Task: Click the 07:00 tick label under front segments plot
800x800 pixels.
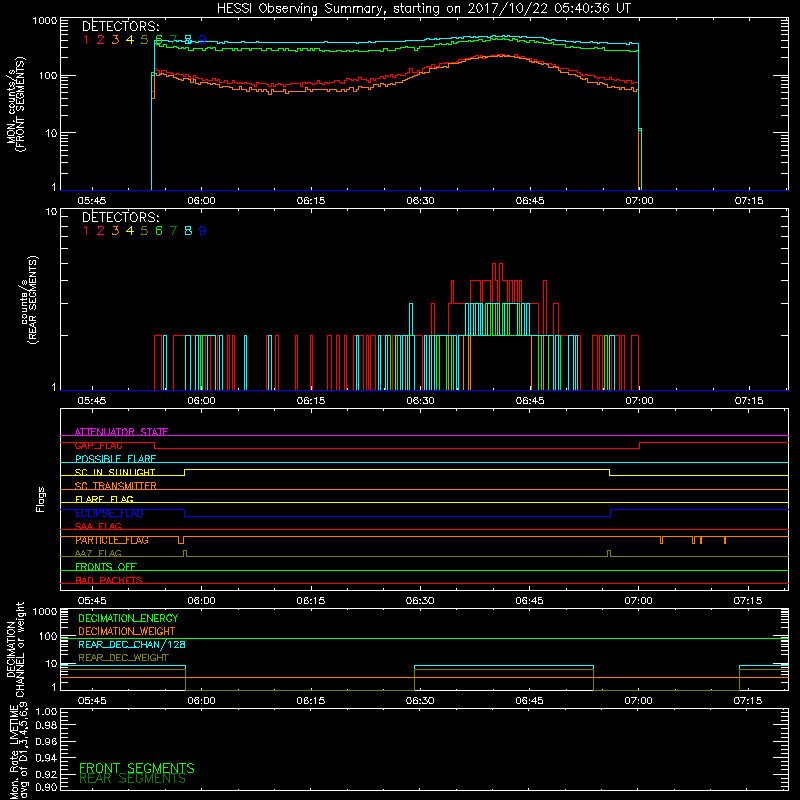Action: coord(639,201)
